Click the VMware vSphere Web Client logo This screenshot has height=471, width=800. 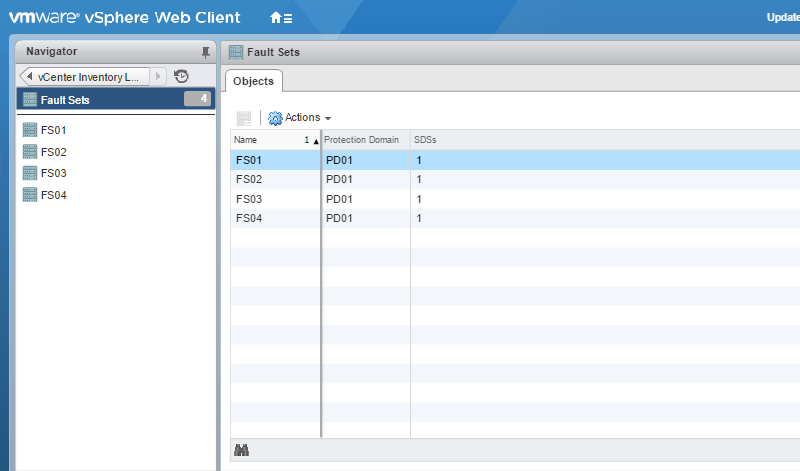click(x=124, y=17)
